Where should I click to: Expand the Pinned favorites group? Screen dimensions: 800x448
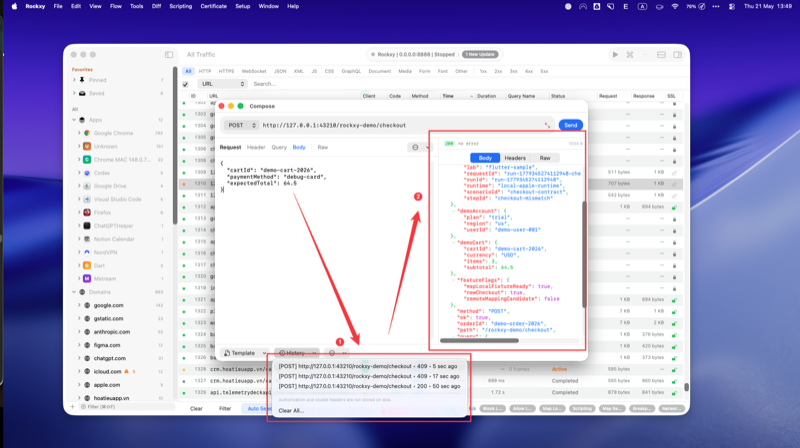(74, 80)
